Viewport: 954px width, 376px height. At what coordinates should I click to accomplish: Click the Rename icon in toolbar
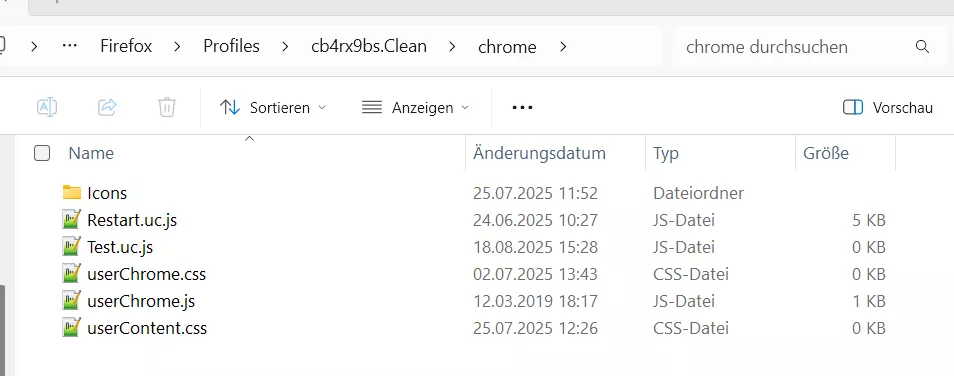pos(47,108)
